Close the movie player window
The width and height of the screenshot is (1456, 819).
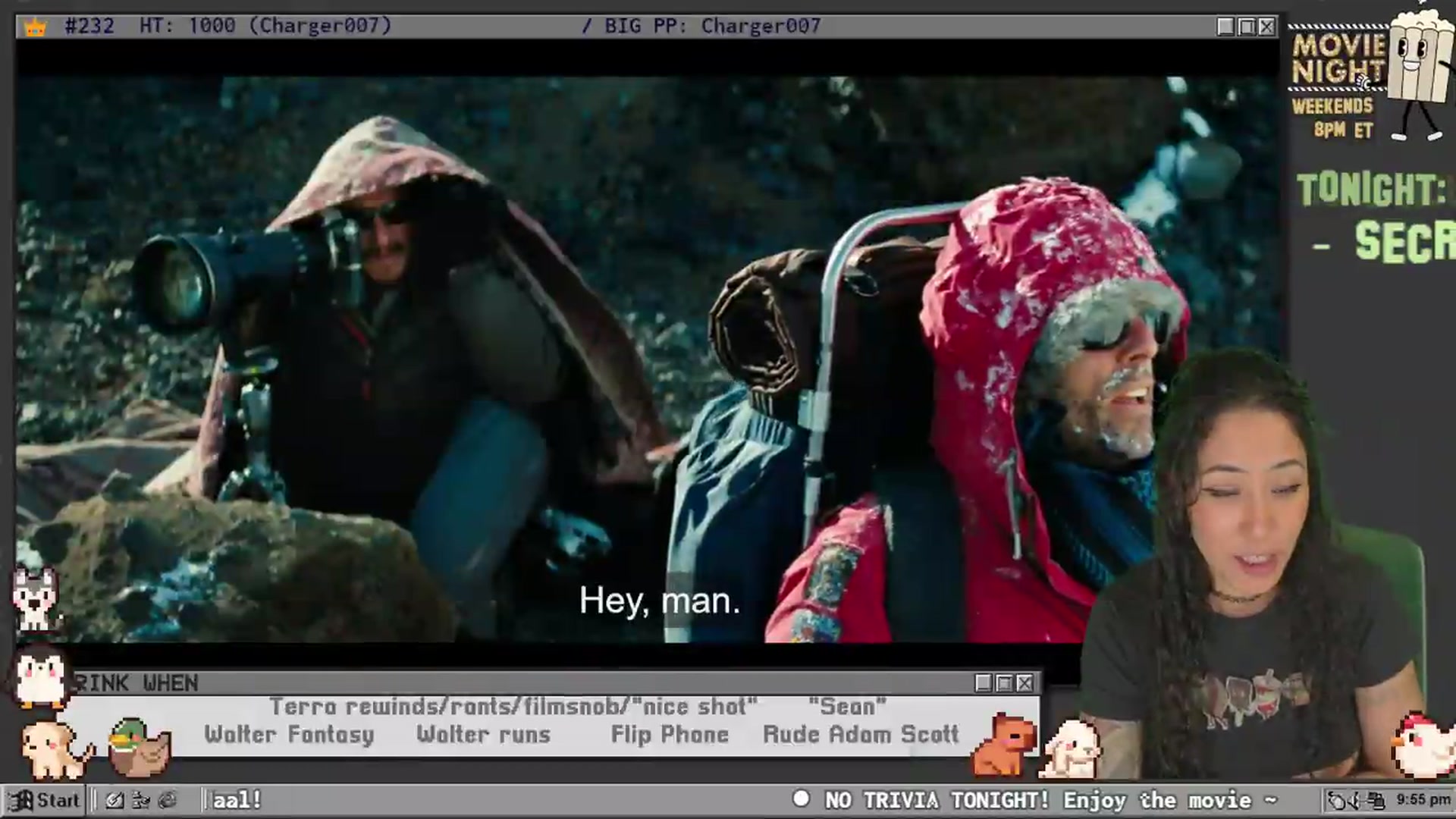[x=1266, y=27]
